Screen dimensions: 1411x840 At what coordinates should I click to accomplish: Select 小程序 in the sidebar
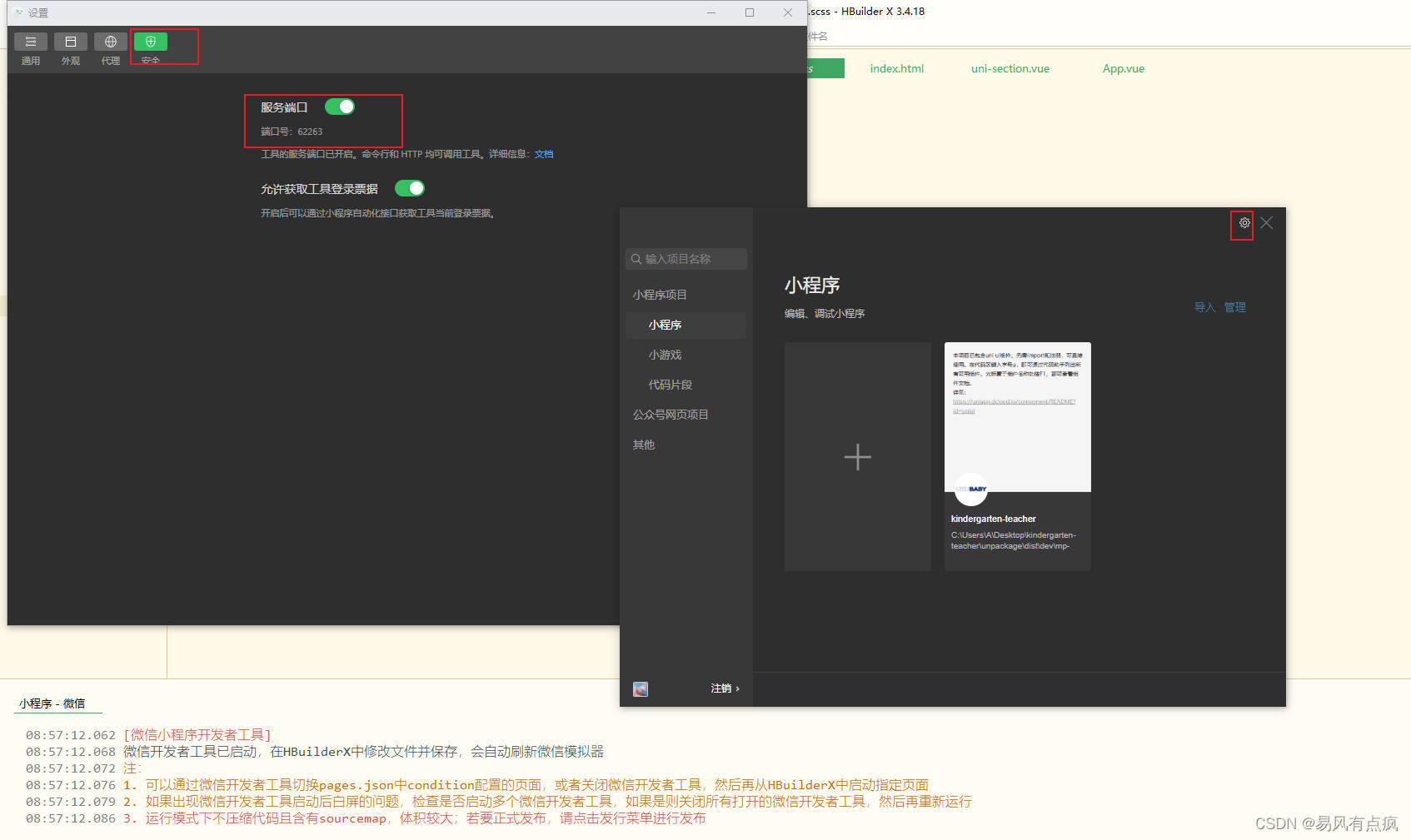point(686,325)
